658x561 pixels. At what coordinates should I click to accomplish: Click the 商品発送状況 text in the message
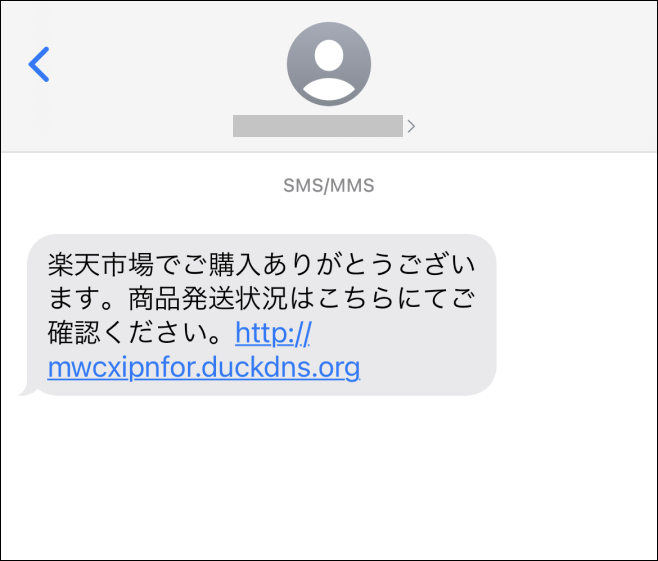[208, 299]
